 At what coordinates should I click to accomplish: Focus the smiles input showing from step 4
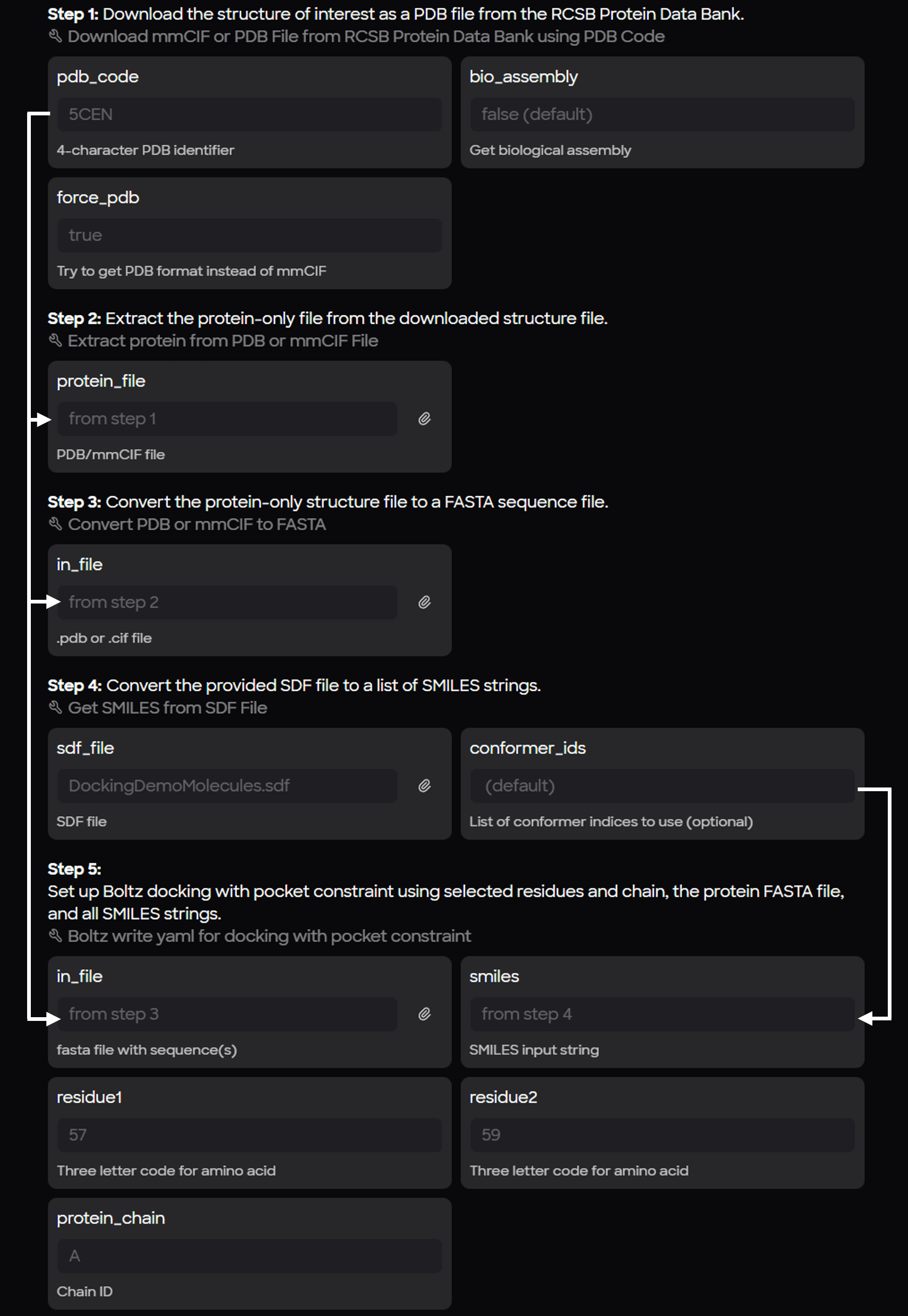pyautogui.click(x=662, y=1014)
